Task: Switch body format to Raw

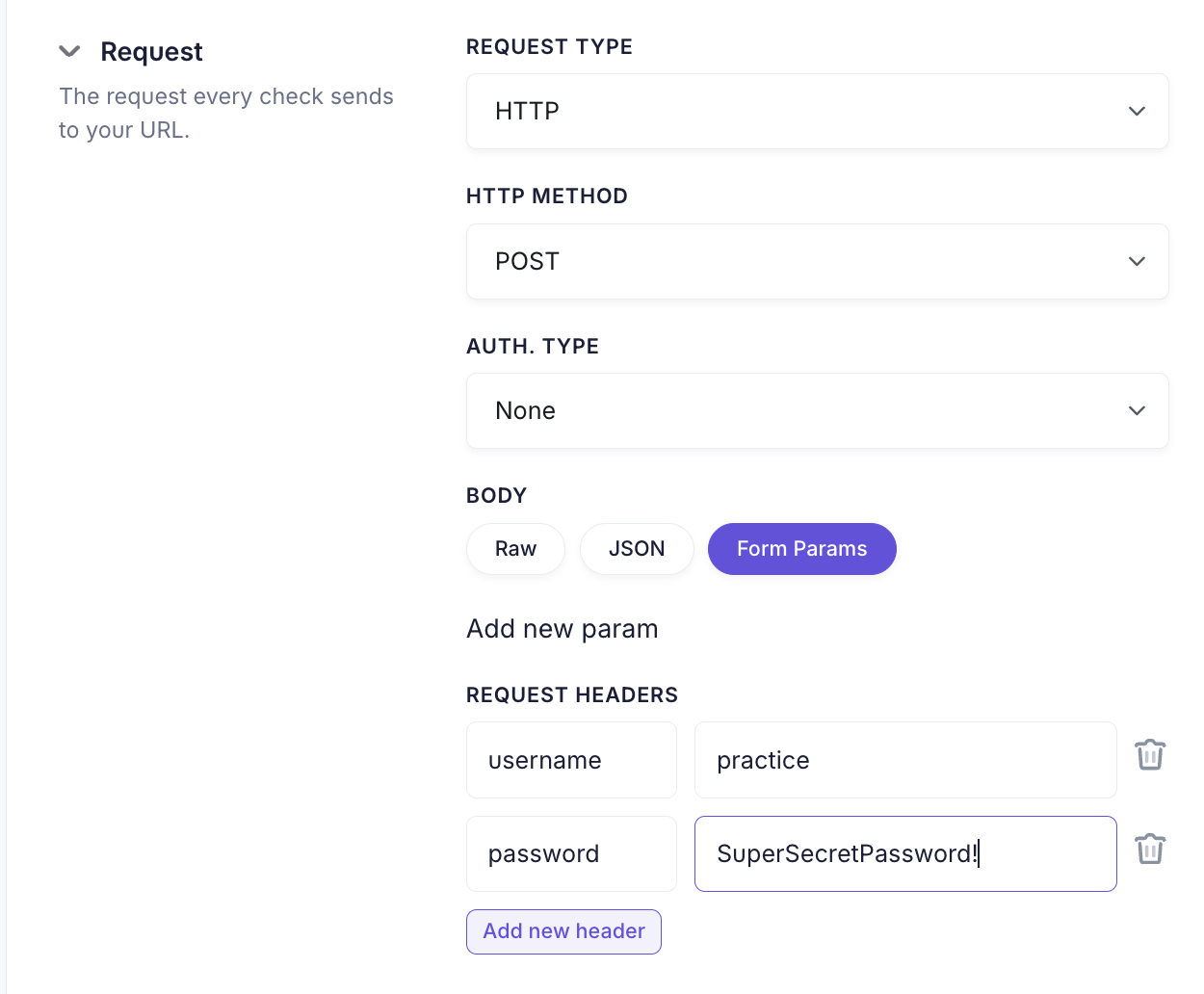Action: pos(515,549)
